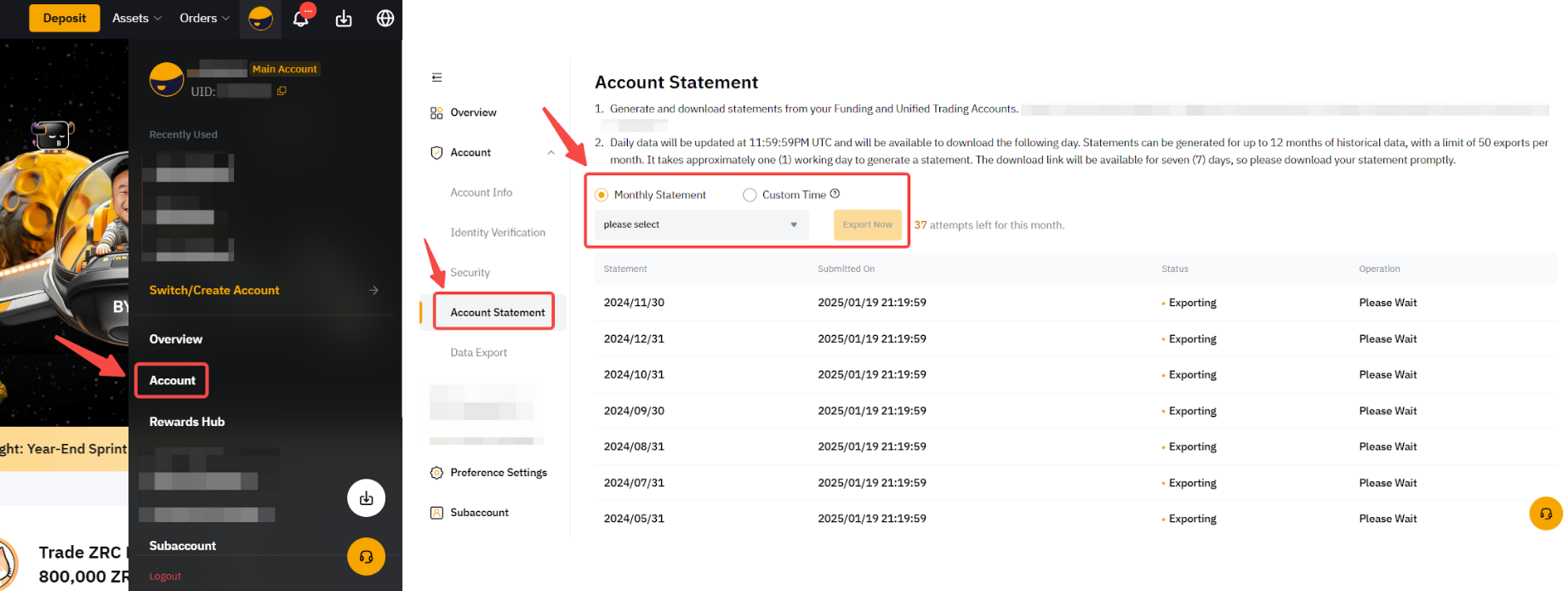
Task: Click the Export Now button
Action: point(867,225)
